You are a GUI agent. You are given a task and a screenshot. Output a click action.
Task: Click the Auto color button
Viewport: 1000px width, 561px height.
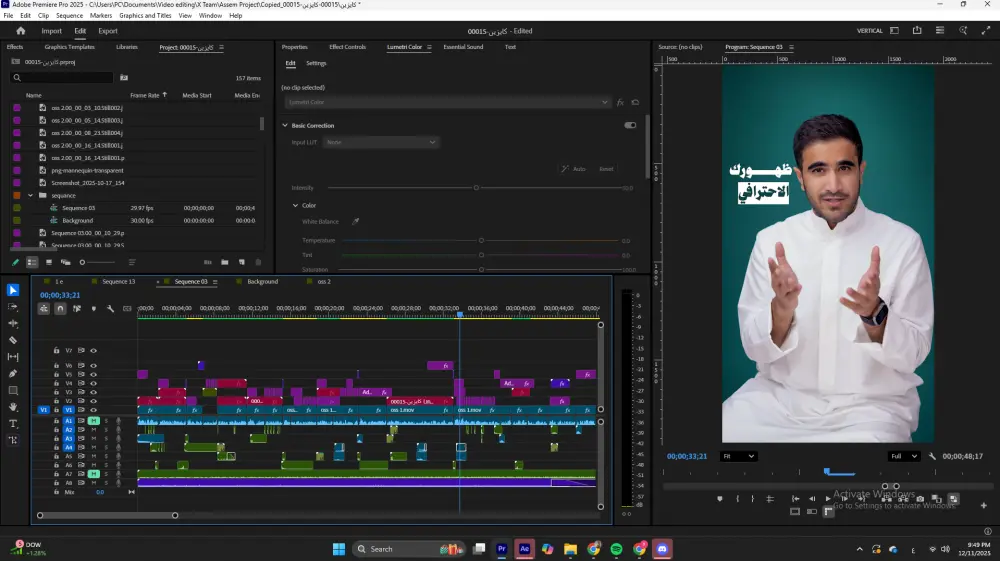(x=573, y=169)
